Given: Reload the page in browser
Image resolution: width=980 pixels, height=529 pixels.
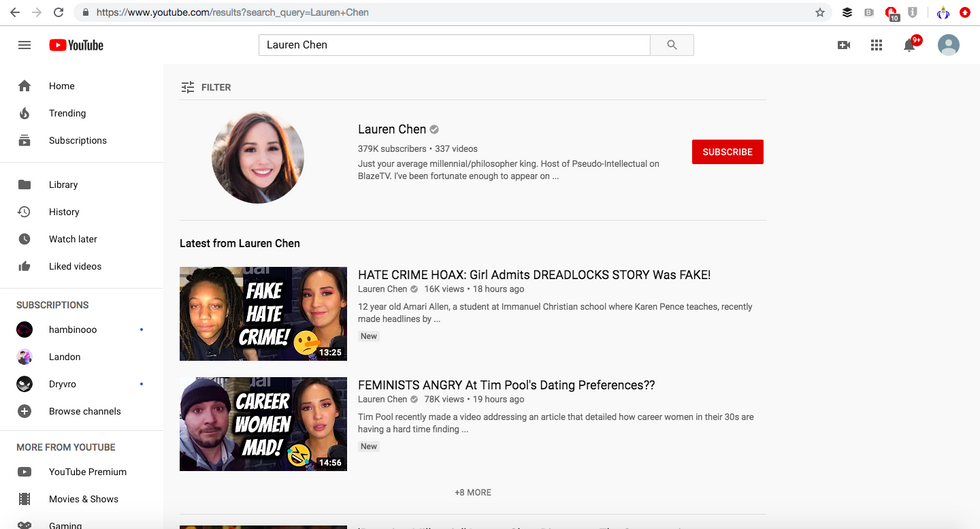Looking at the screenshot, I should click(x=59, y=13).
